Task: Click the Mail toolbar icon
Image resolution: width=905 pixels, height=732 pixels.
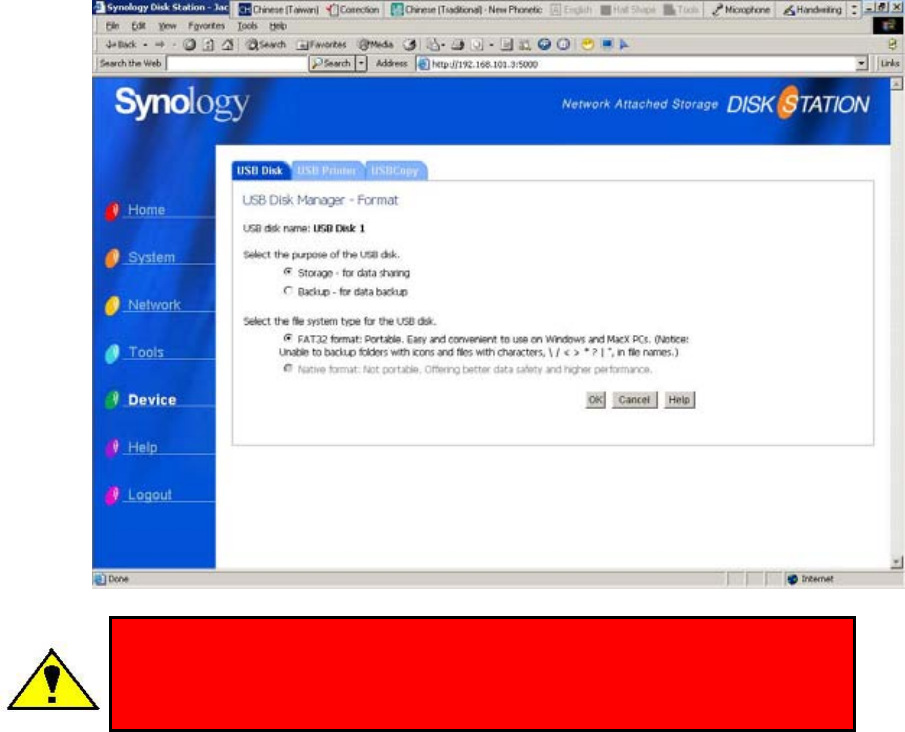Action: 433,44
